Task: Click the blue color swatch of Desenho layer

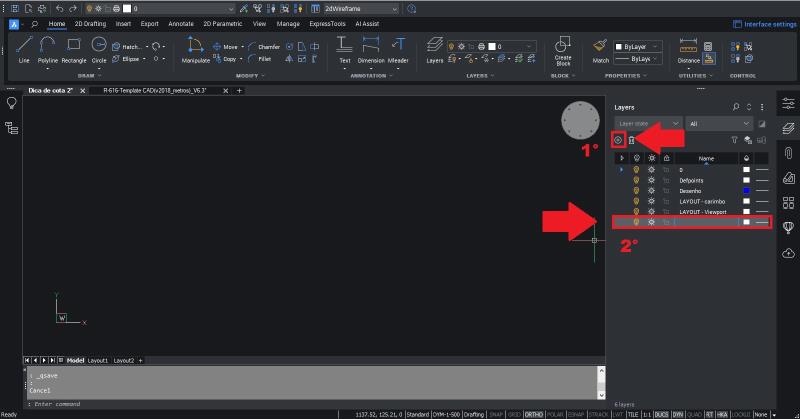Action: pyautogui.click(x=746, y=191)
